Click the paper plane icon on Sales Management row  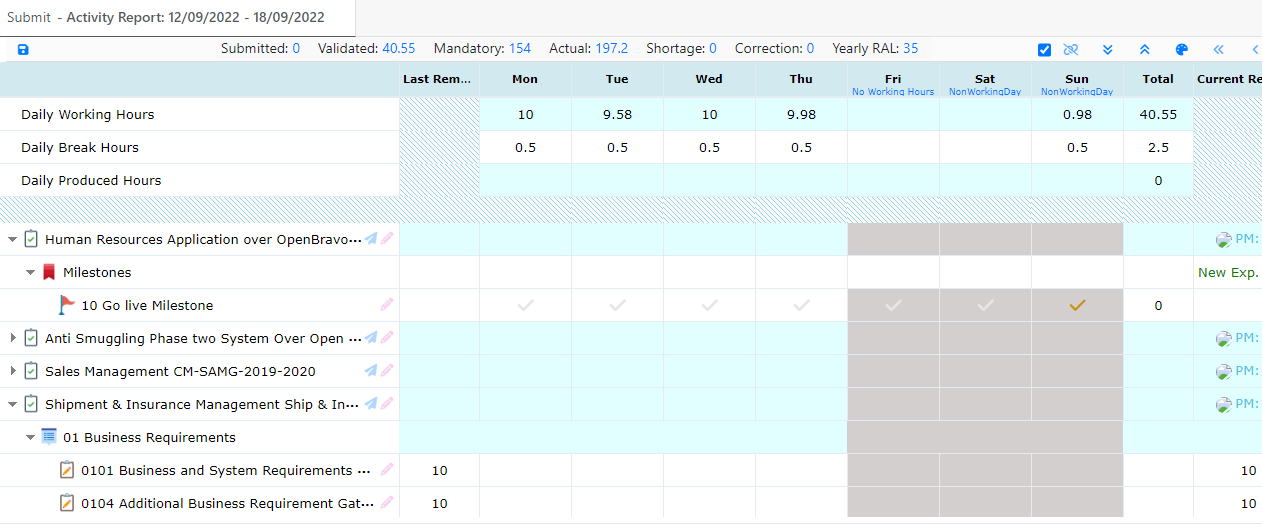[x=371, y=371]
